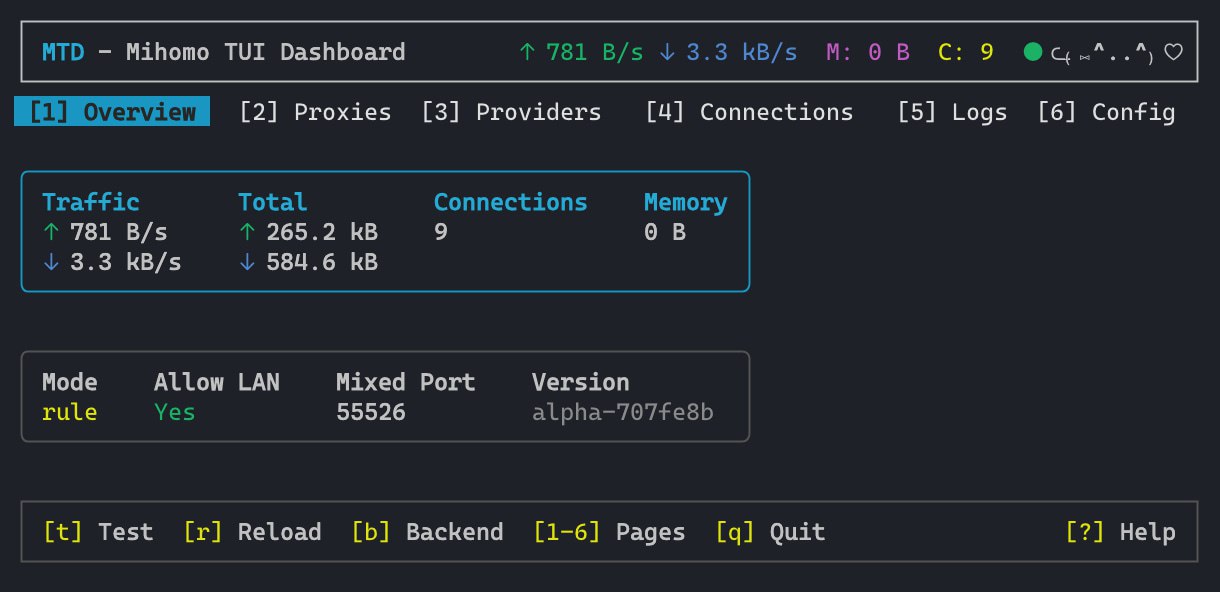Screen dimensions: 1220x592
Task: Click the Connections heading in stats panel
Action: pyautogui.click(x=511, y=202)
